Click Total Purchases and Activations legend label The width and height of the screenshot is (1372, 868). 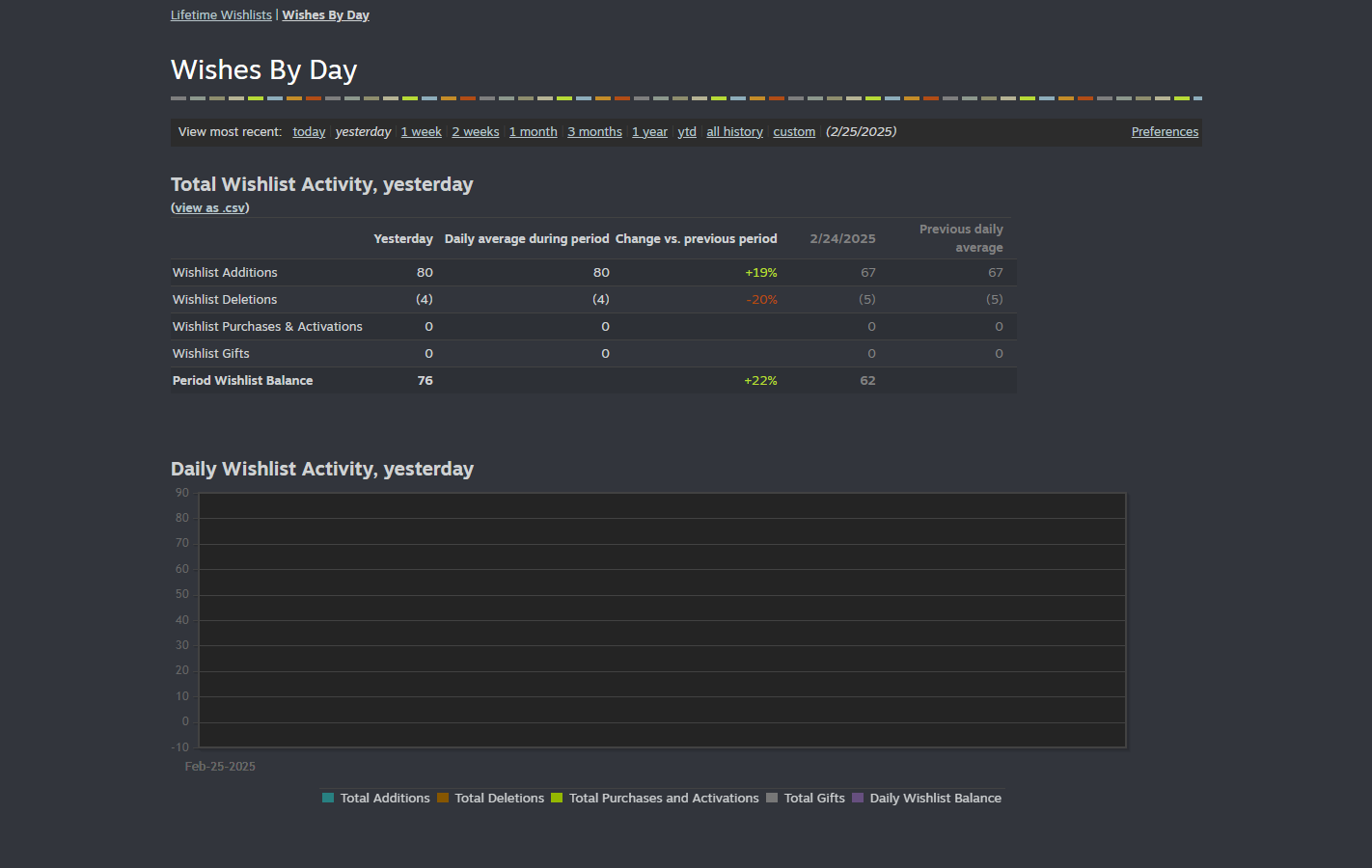point(664,798)
